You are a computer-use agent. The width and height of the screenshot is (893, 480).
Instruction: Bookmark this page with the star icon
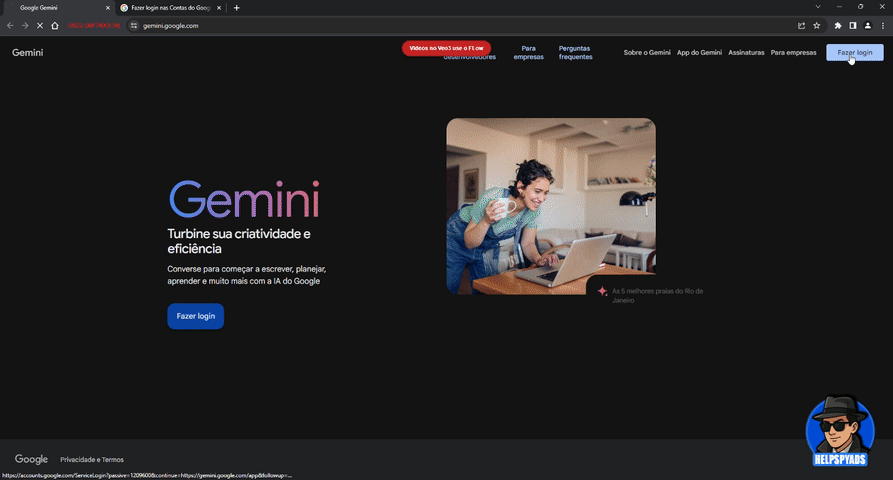817,25
